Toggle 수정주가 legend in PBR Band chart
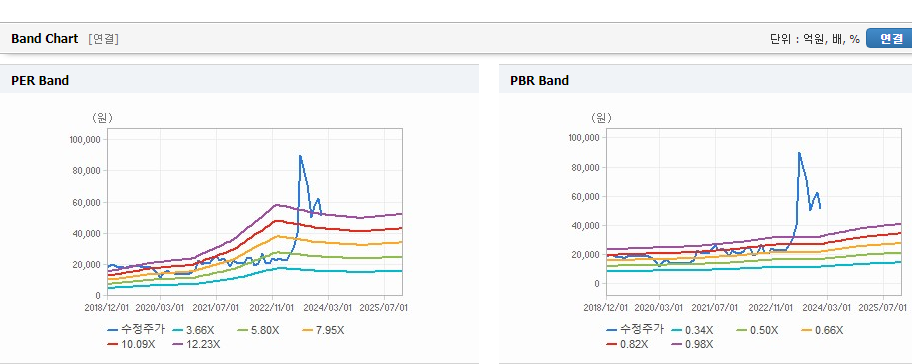 pos(635,330)
